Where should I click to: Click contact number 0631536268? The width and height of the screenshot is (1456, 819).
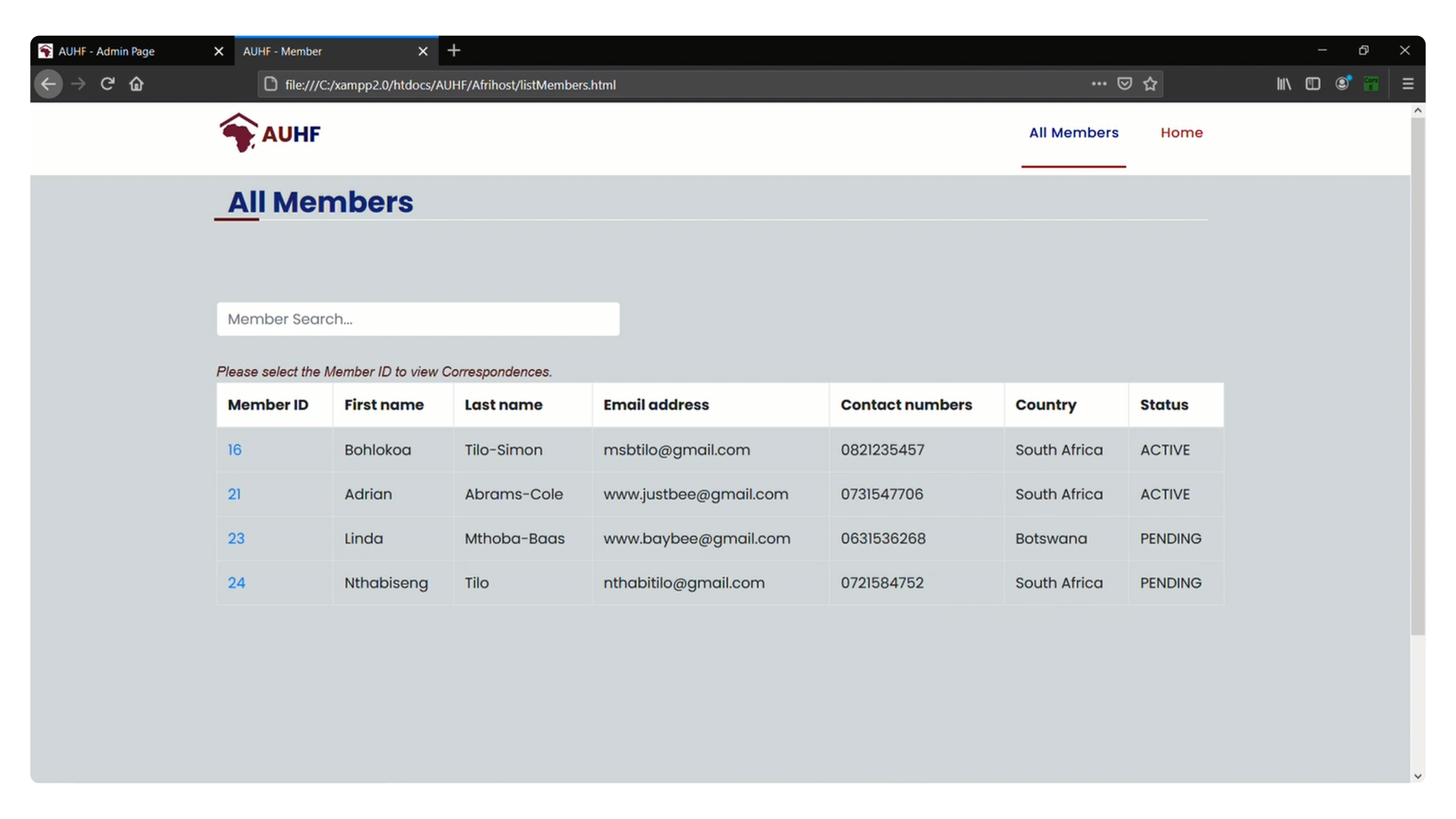[x=883, y=538]
